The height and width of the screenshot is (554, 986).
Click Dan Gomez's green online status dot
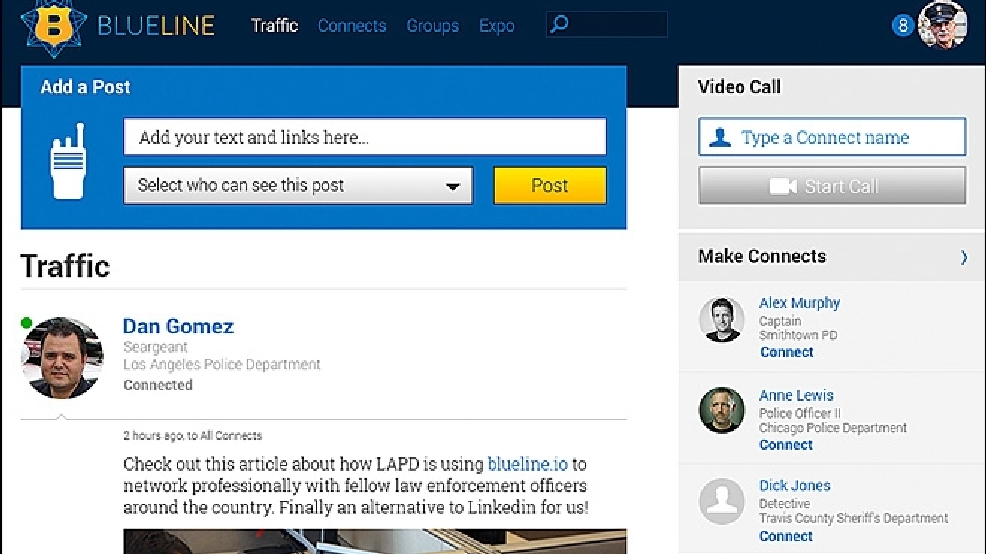coord(26,323)
